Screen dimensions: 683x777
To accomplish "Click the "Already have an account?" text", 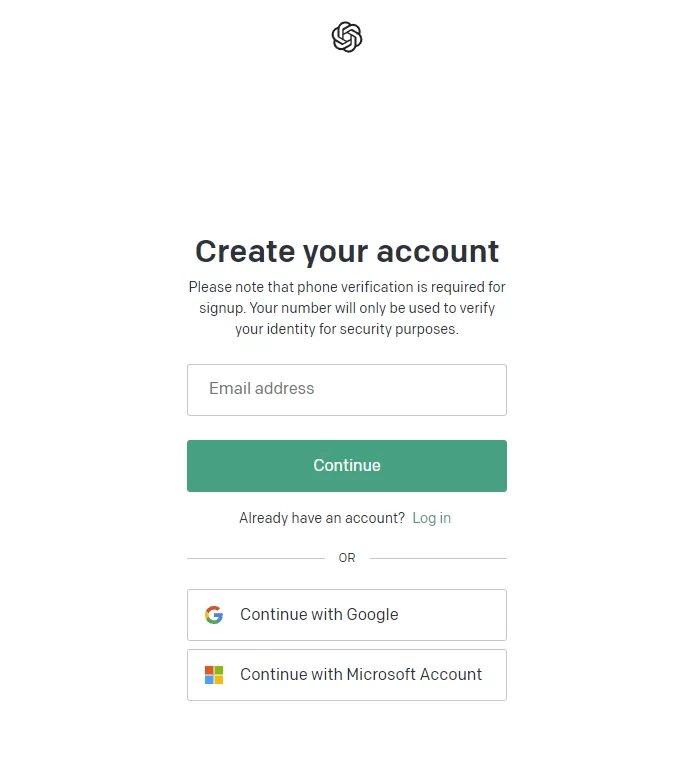I will coord(322,518).
